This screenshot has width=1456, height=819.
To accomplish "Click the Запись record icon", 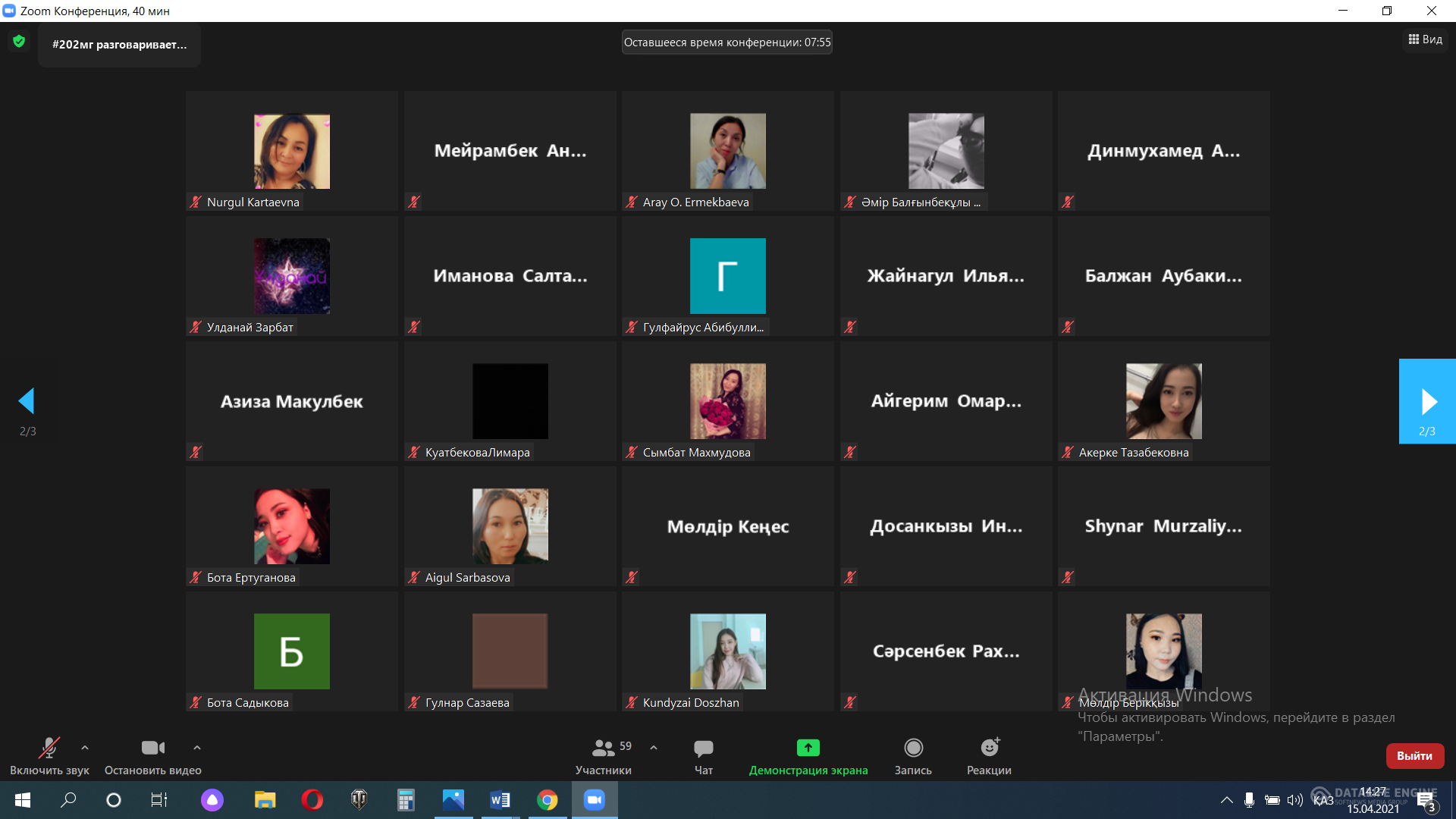I will click(x=913, y=748).
